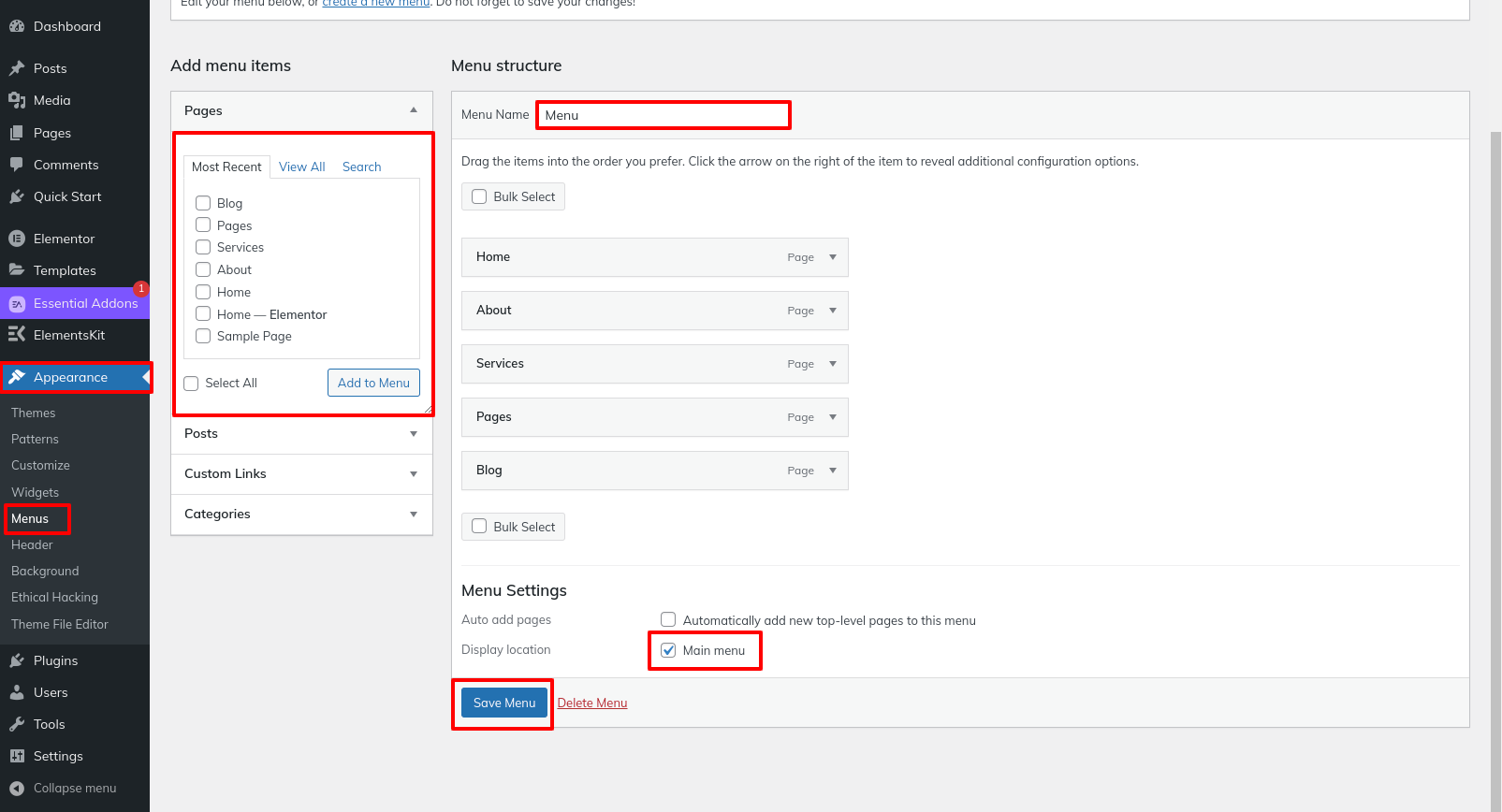Click into the Menu Name text field
The height and width of the screenshot is (812, 1502).
663,115
